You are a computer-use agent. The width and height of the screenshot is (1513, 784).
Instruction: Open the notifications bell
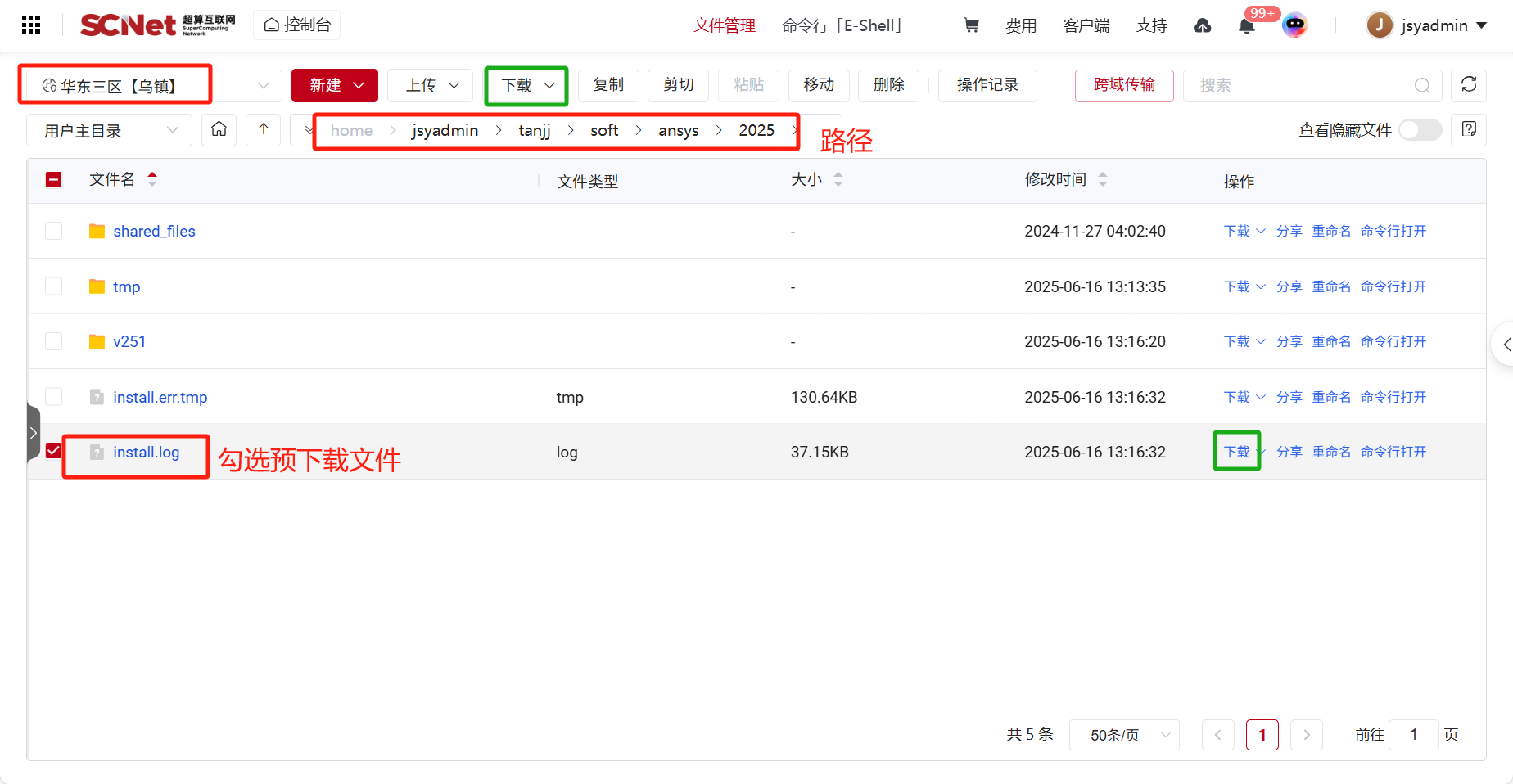coord(1246,26)
